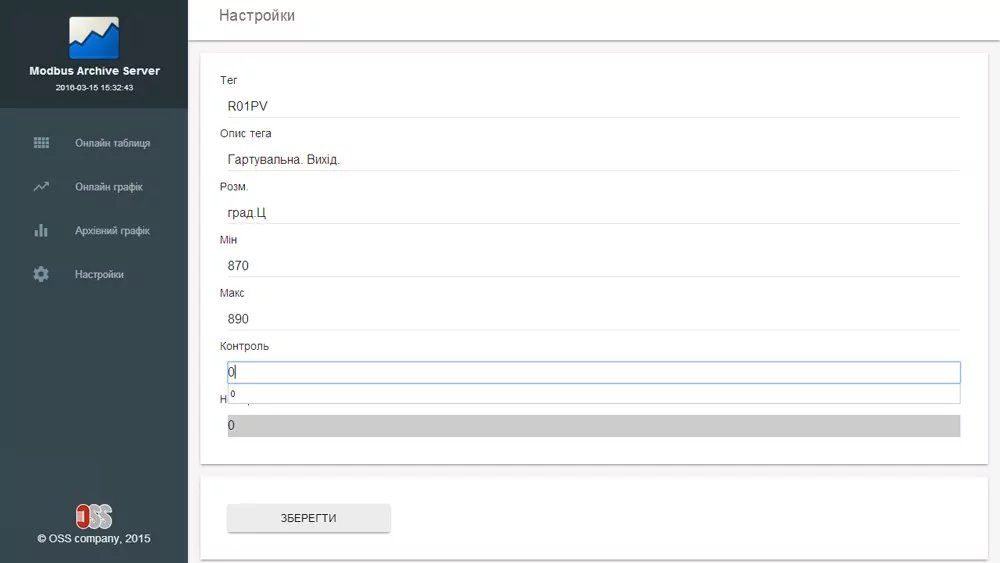This screenshot has height=563, width=1000.
Task: Click the Контроль label
Action: coord(244,346)
